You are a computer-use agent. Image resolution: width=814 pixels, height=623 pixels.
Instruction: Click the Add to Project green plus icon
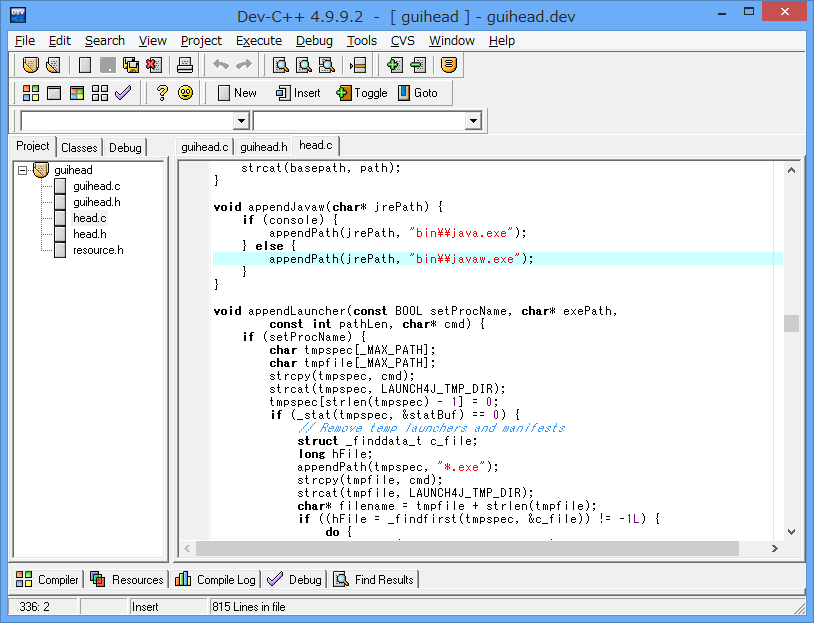(395, 65)
